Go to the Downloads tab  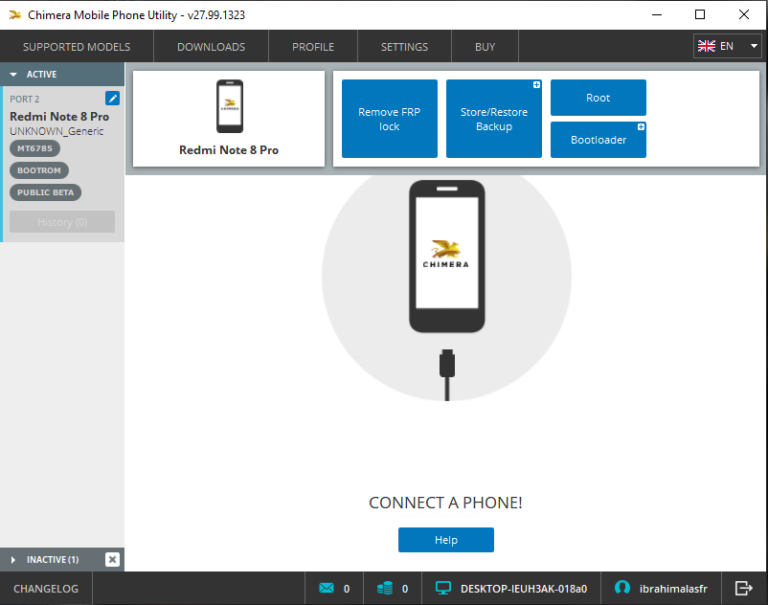(211, 47)
